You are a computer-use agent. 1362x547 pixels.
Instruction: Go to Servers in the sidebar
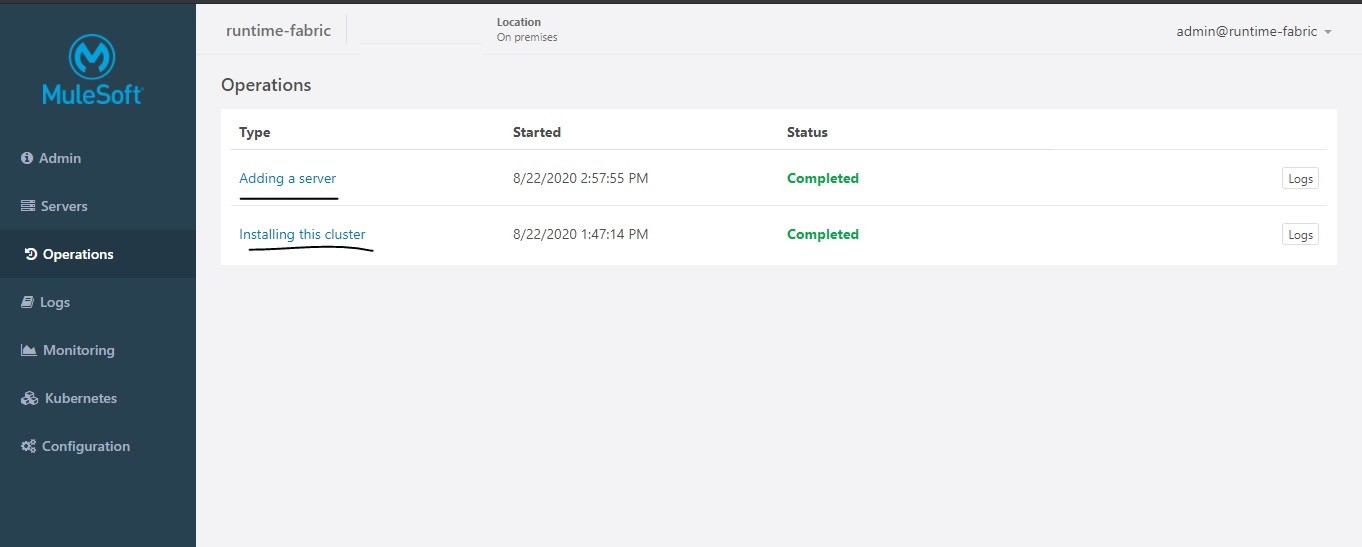click(64, 206)
